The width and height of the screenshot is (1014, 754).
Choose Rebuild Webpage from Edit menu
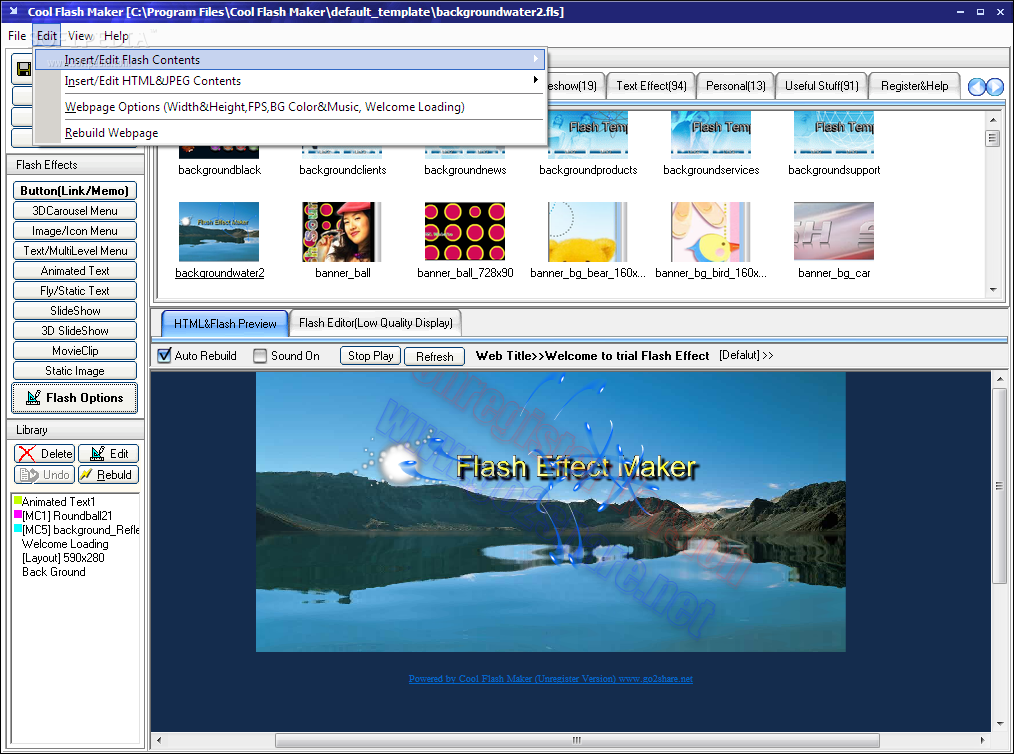click(x=290, y=133)
